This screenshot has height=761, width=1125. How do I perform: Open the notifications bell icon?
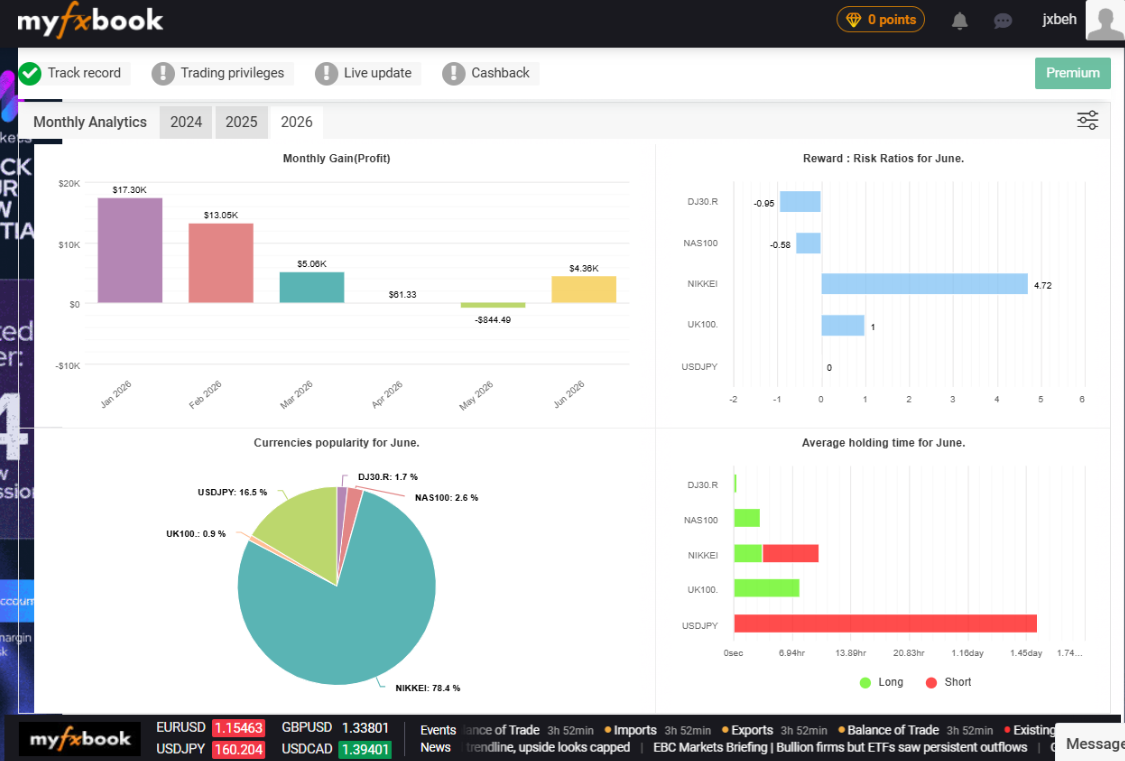point(959,21)
